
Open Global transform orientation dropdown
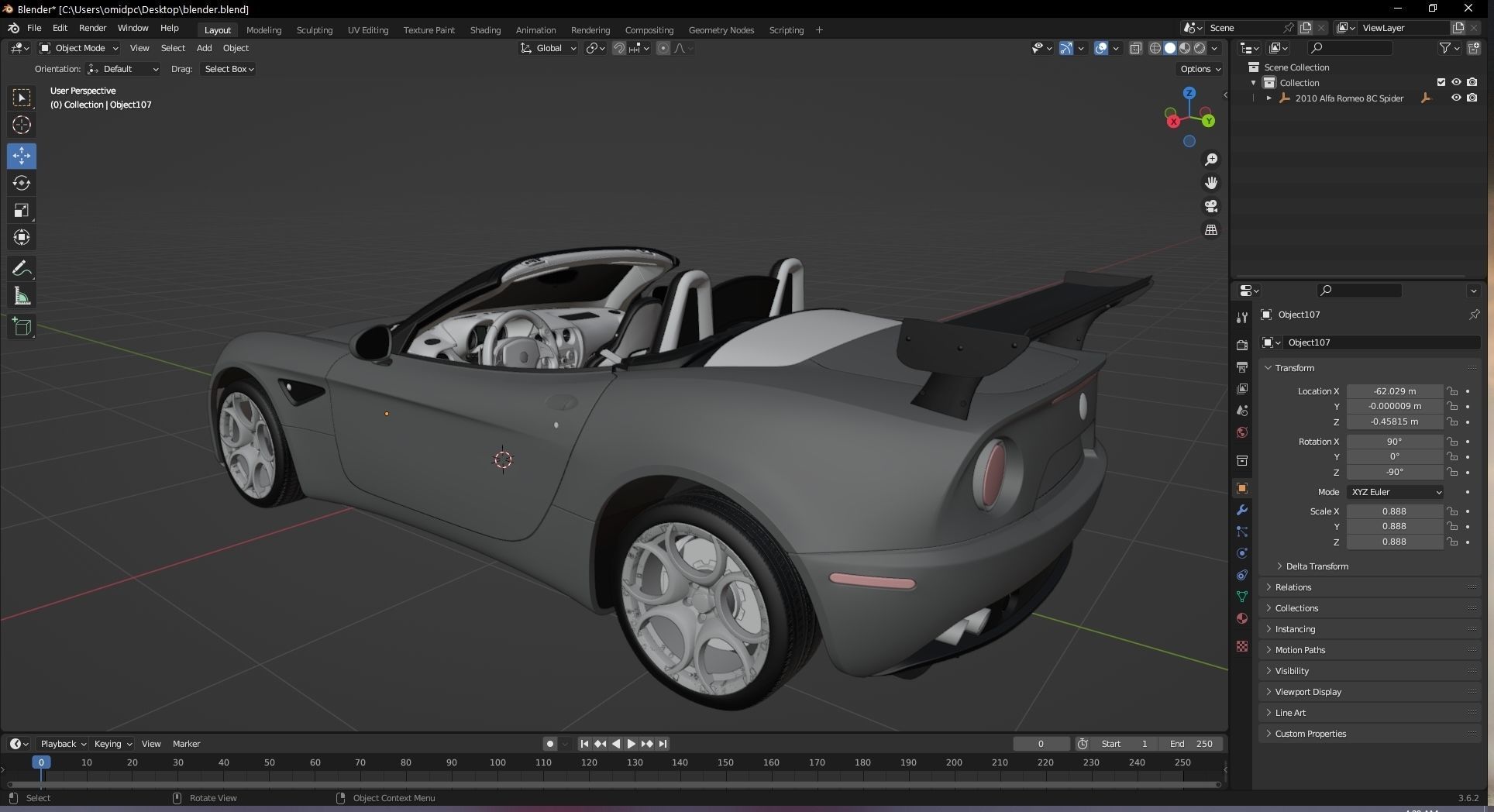tap(549, 48)
